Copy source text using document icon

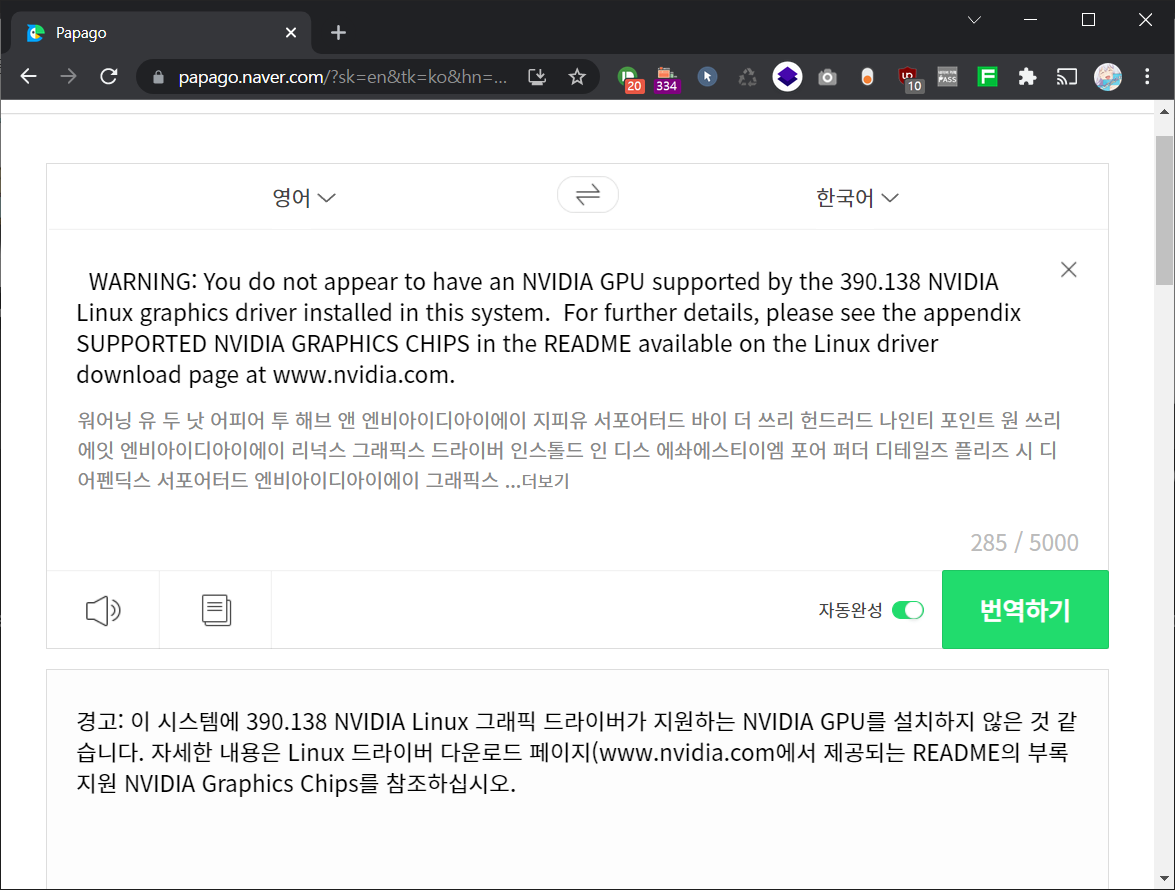pos(216,611)
